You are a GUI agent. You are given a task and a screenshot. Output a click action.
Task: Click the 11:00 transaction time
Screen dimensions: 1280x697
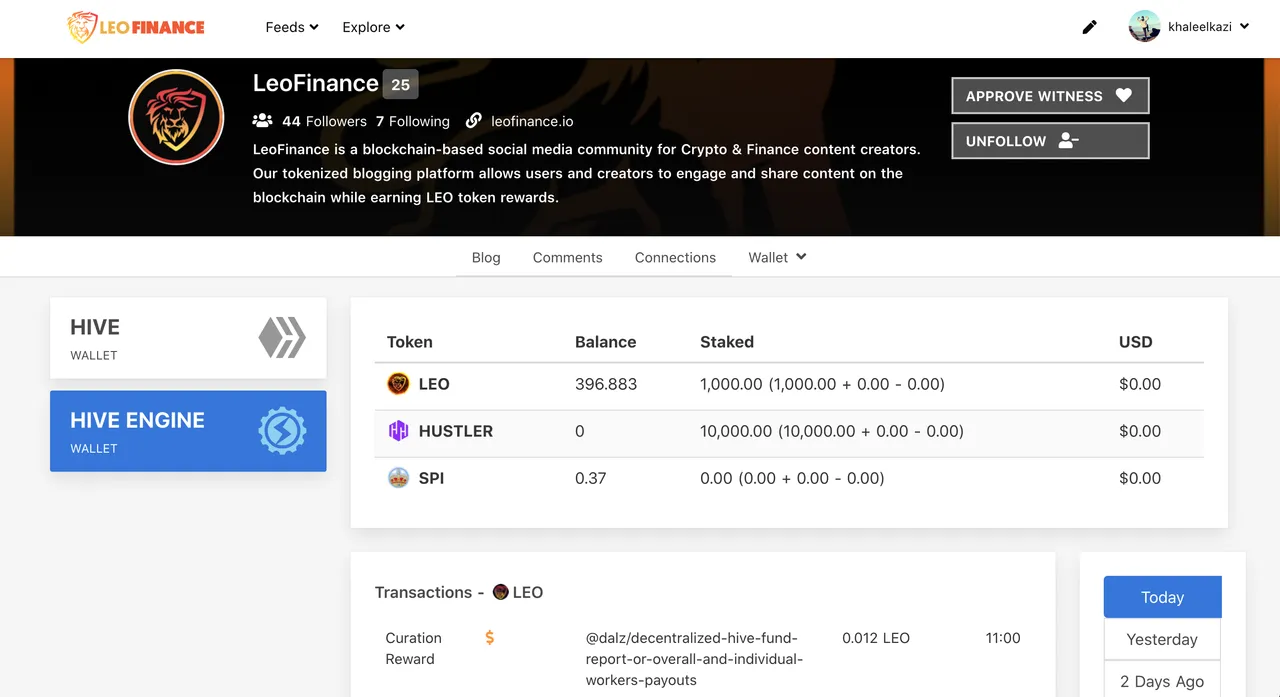pyautogui.click(x=1003, y=638)
